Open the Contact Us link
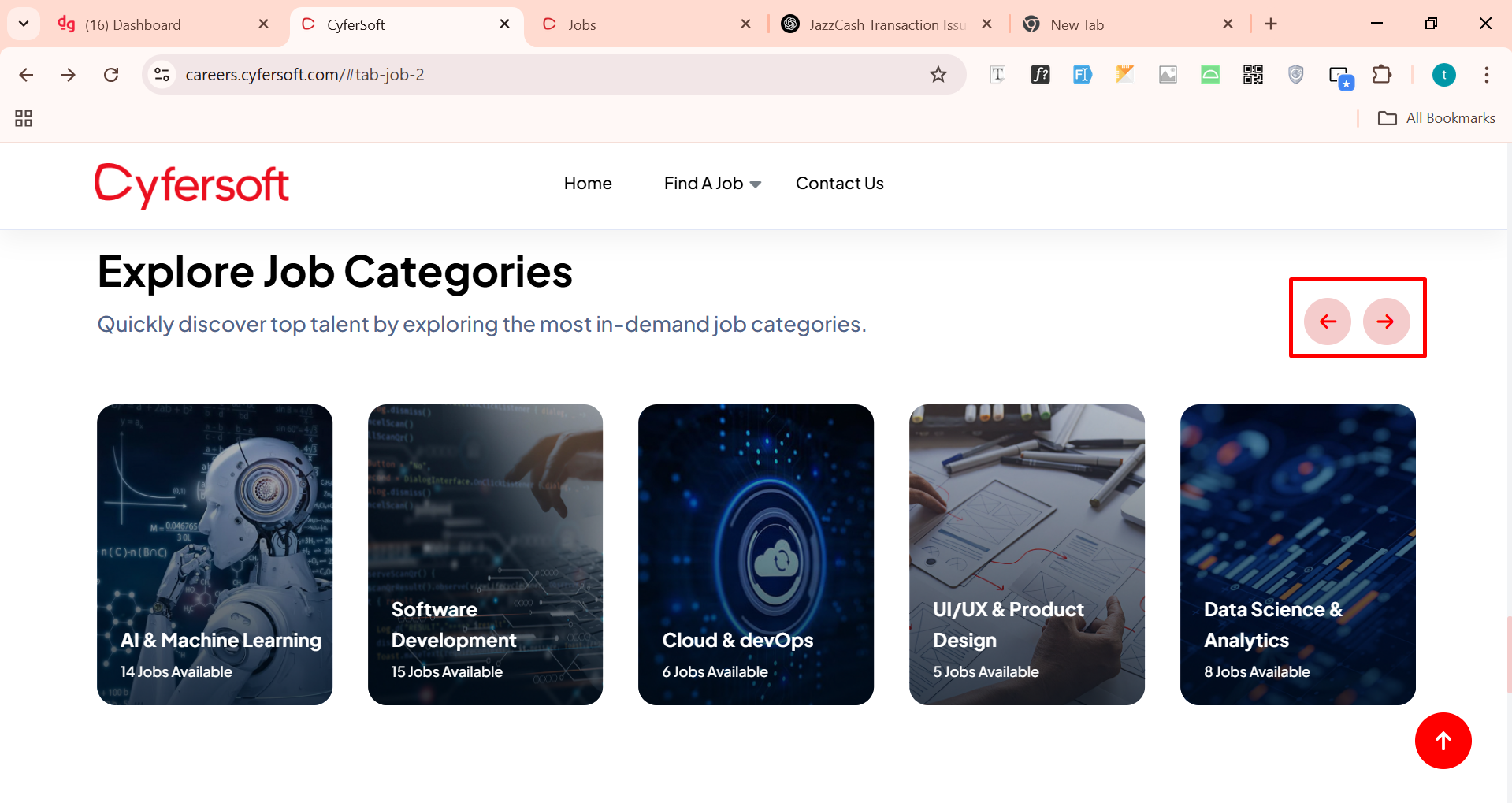 tap(839, 184)
